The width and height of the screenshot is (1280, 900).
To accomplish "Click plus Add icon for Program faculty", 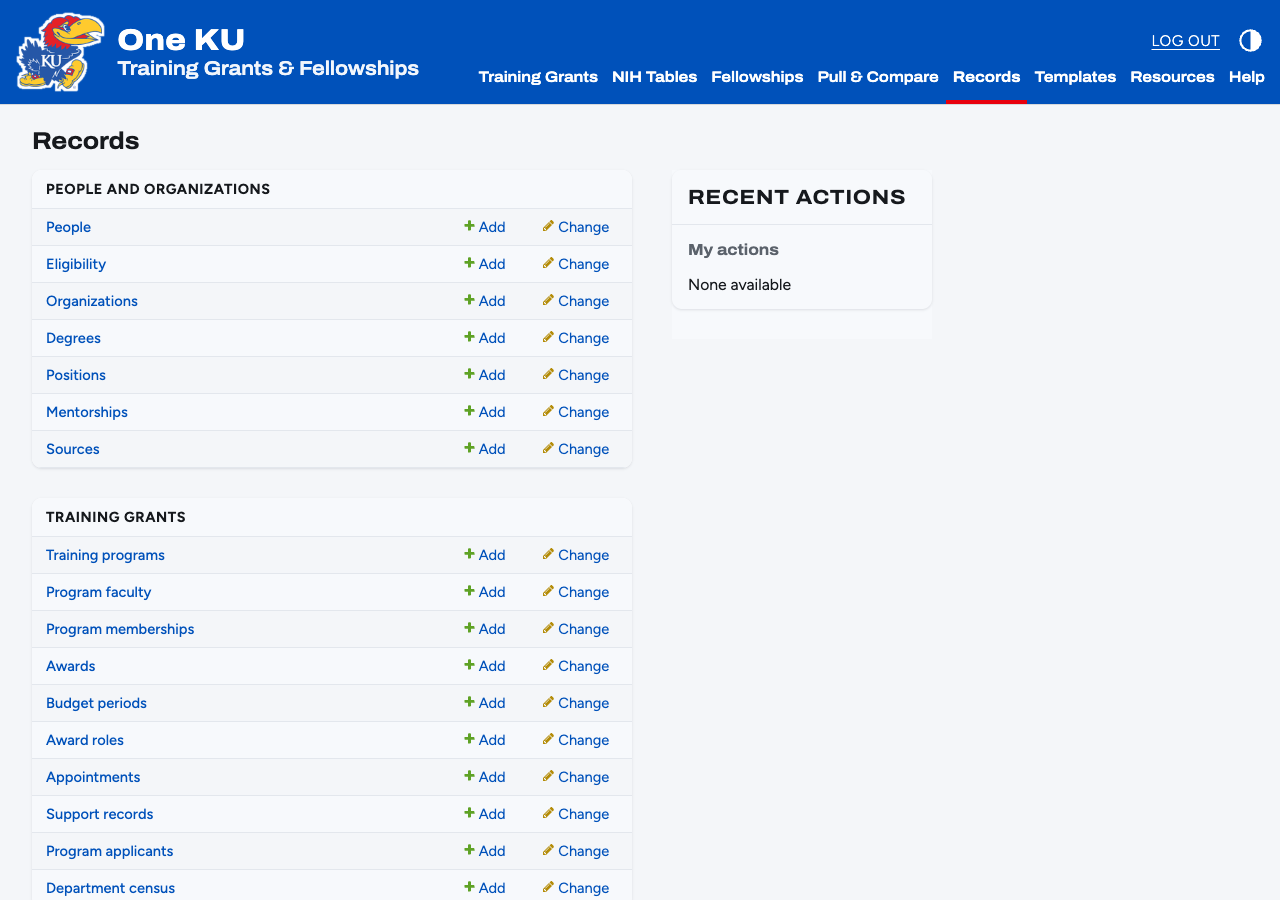I will pyautogui.click(x=469, y=591).
